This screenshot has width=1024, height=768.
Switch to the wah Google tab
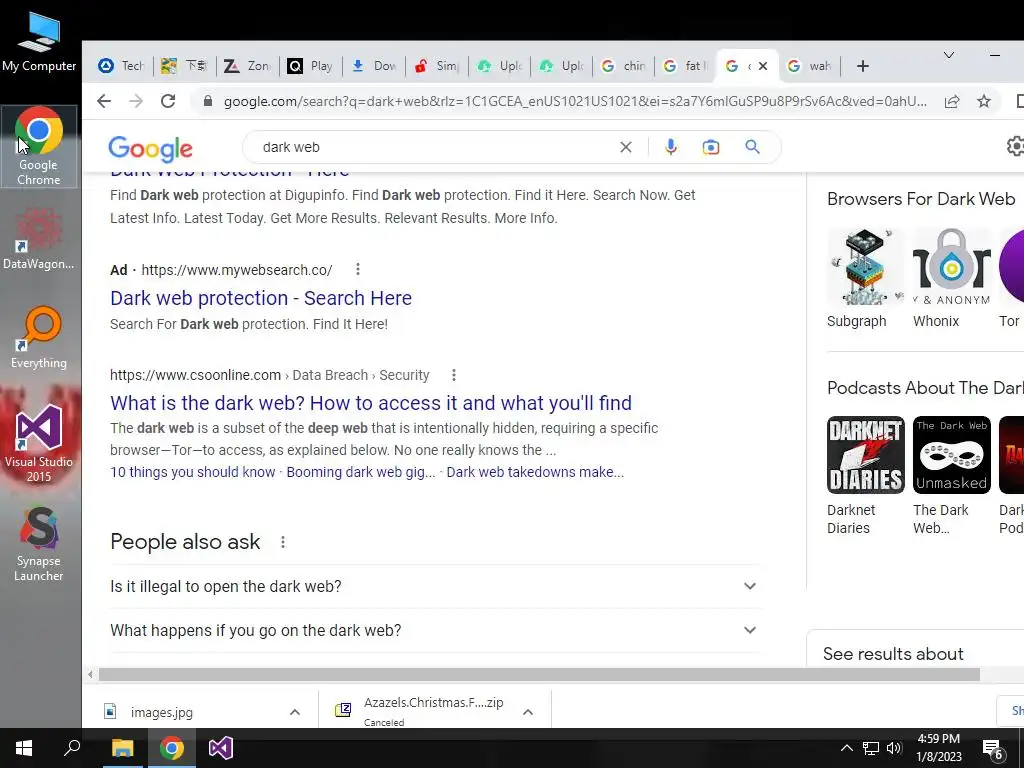click(810, 66)
